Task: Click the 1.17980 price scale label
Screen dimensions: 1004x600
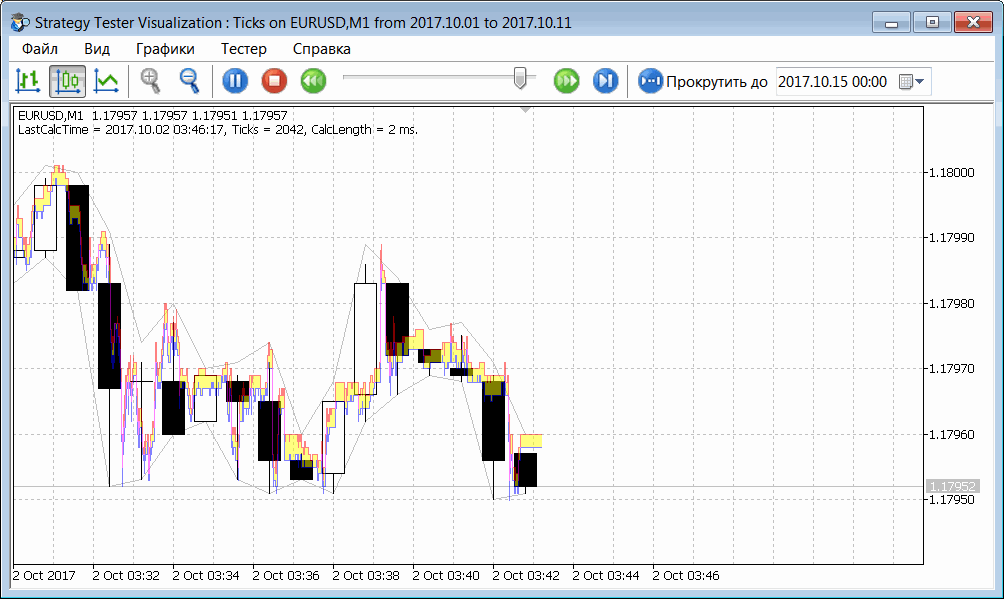Action: click(951, 304)
